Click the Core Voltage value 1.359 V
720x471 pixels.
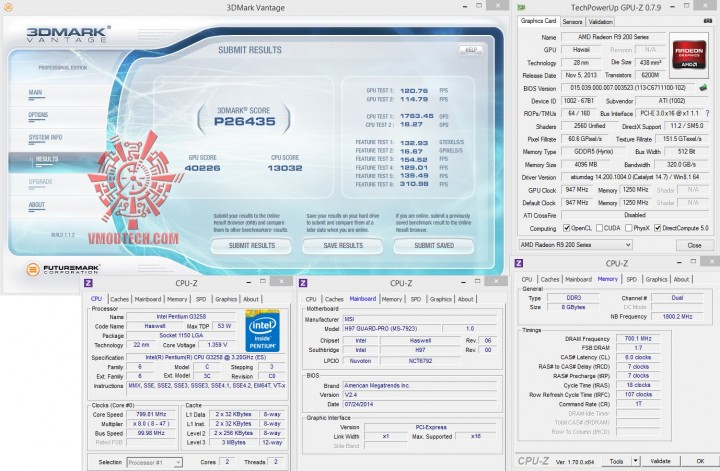[218, 345]
